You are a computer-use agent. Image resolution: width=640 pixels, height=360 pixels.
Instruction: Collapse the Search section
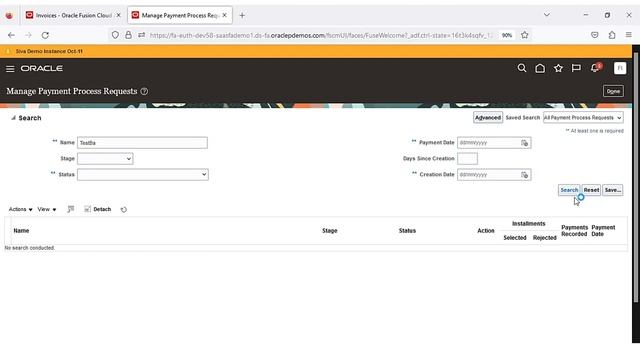13,118
